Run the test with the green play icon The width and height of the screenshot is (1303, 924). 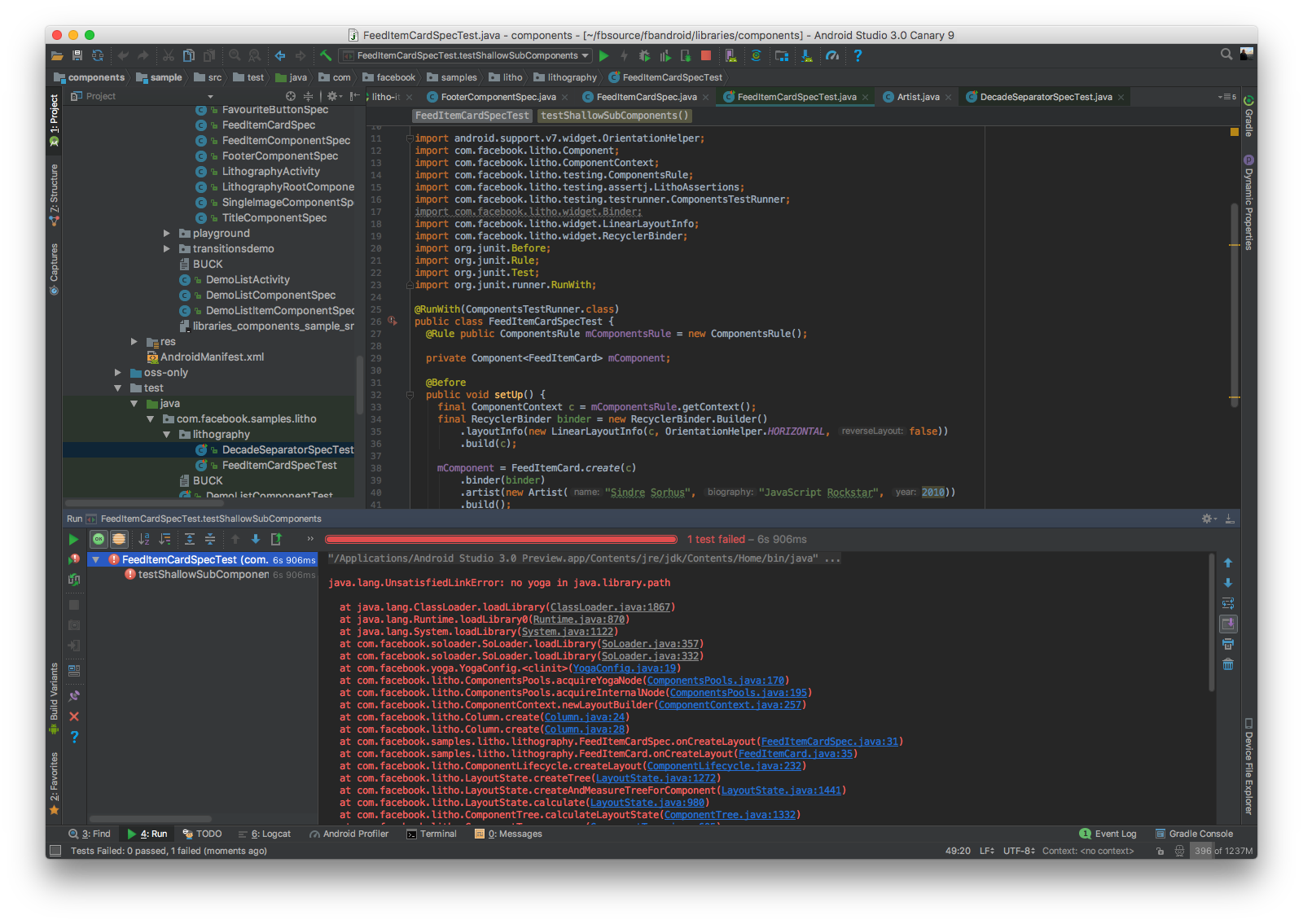[603, 55]
